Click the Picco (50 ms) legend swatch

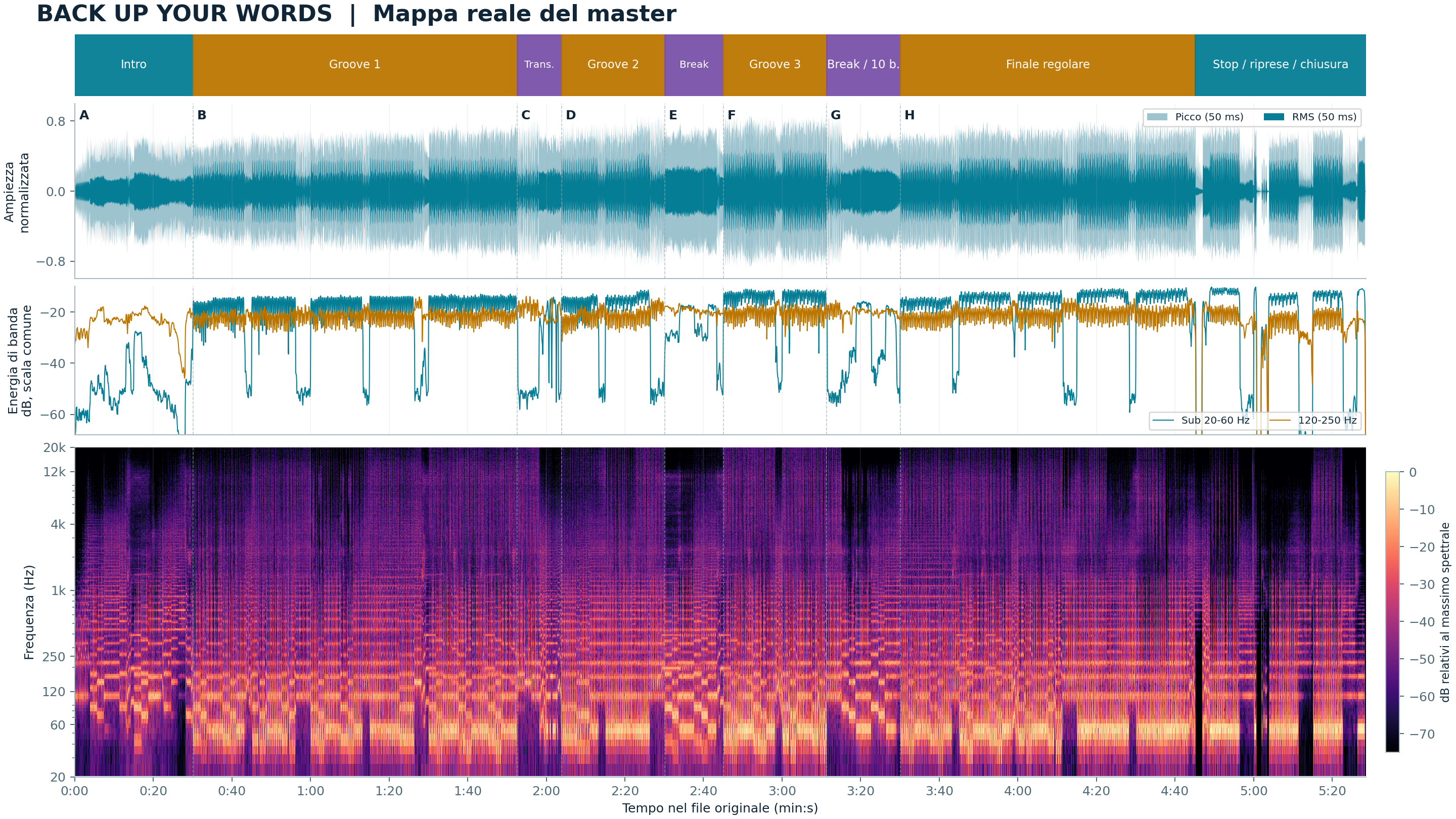(x=1157, y=117)
